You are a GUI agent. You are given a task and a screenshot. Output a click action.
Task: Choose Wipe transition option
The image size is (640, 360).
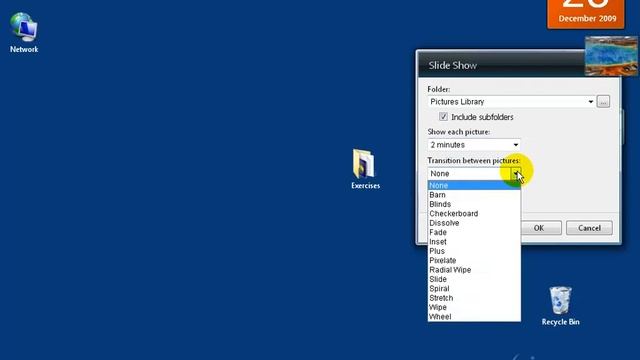(x=474, y=307)
